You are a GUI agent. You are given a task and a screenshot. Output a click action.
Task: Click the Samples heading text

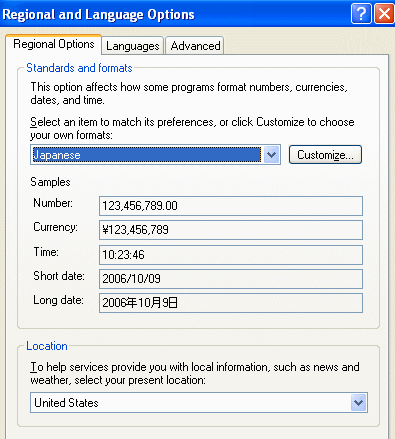click(50, 182)
